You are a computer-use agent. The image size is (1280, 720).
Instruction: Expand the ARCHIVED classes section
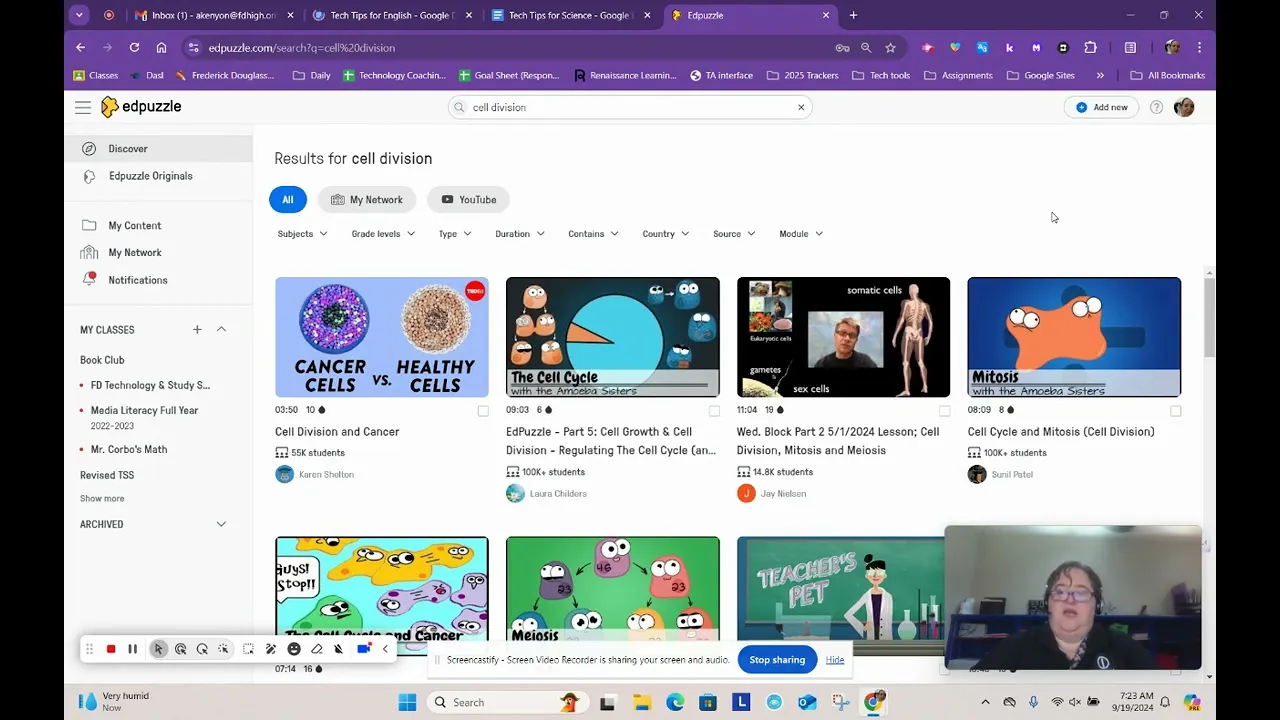pos(221,524)
